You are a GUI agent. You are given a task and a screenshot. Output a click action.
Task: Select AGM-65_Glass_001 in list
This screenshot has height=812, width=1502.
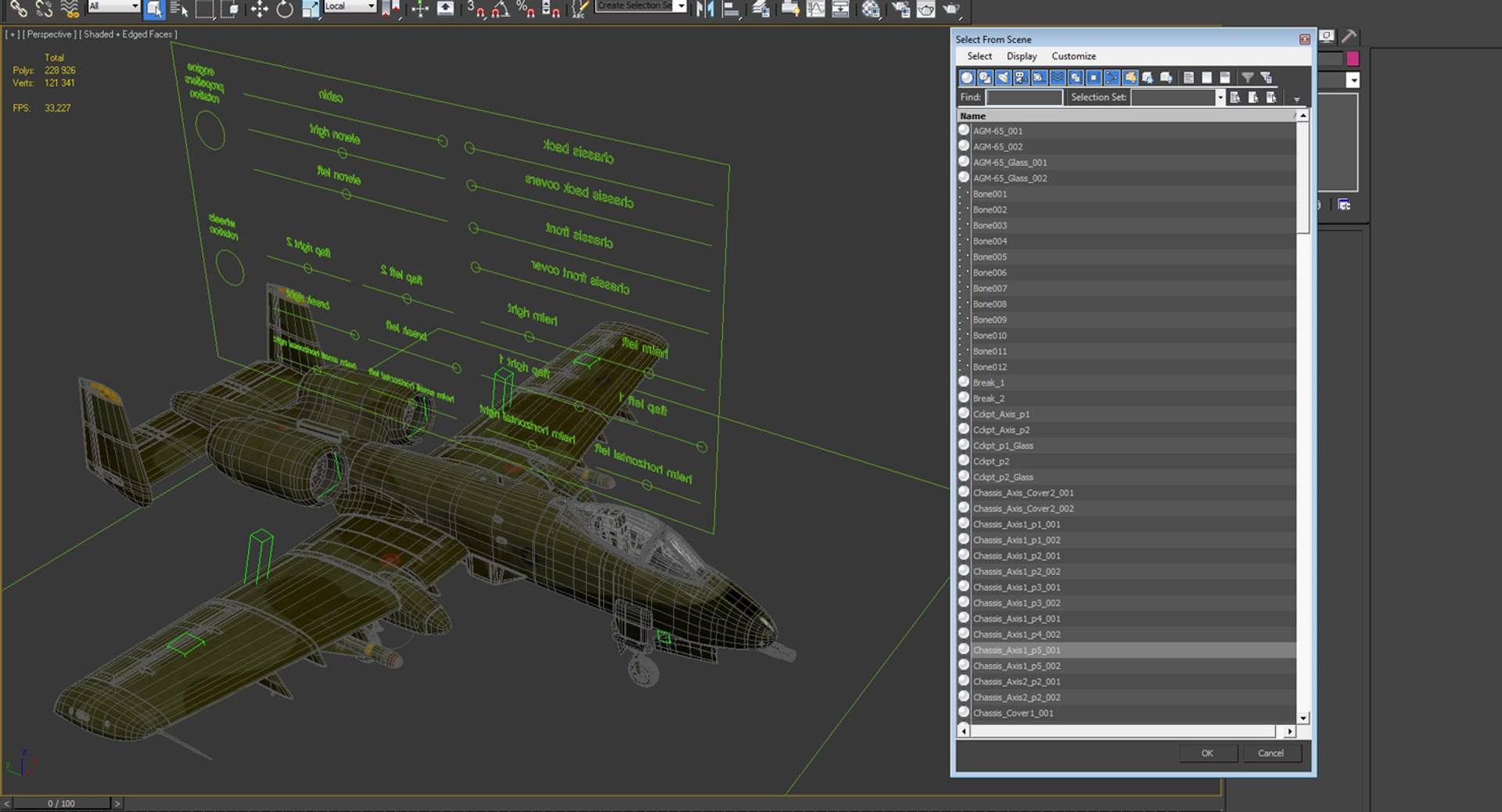point(1126,163)
